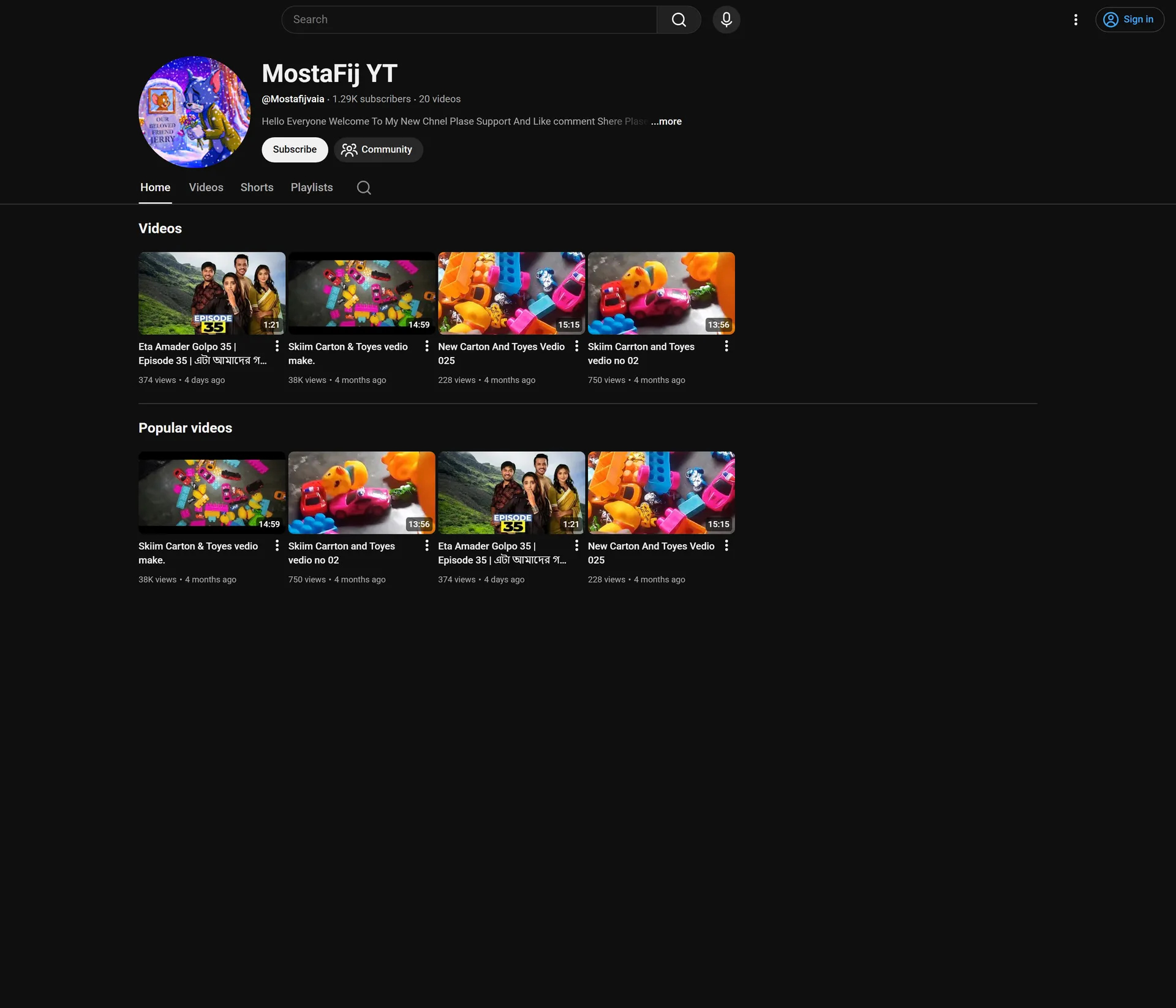The image size is (1176, 1008).
Task: Subscribe to MostaFij YT channel
Action: tap(295, 149)
